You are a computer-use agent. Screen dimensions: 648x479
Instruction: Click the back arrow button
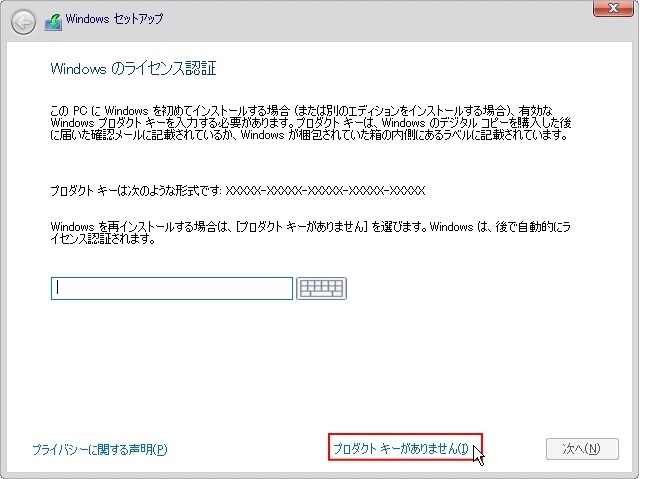23,22
